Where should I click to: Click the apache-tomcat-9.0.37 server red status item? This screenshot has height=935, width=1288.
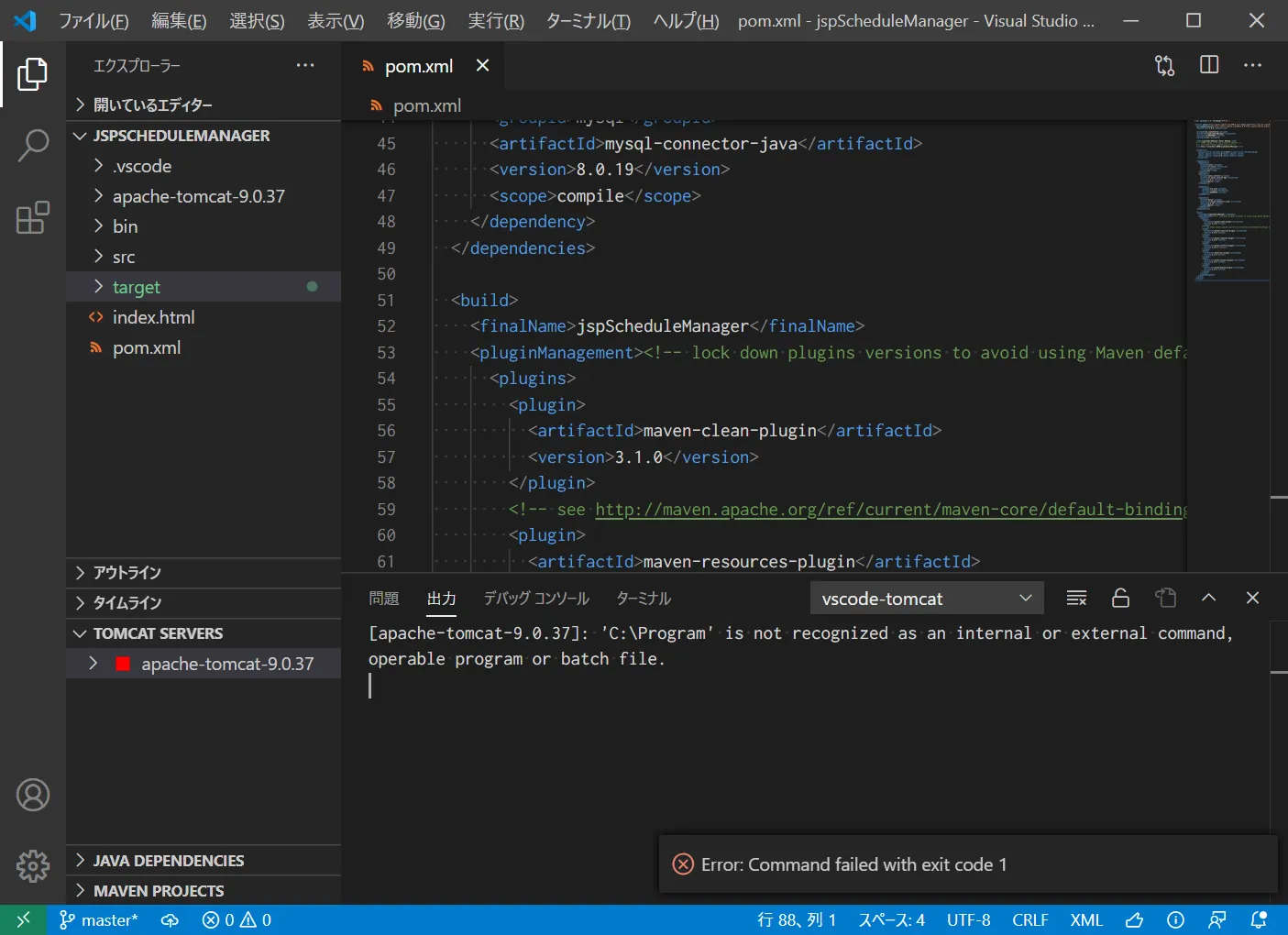[x=226, y=664]
